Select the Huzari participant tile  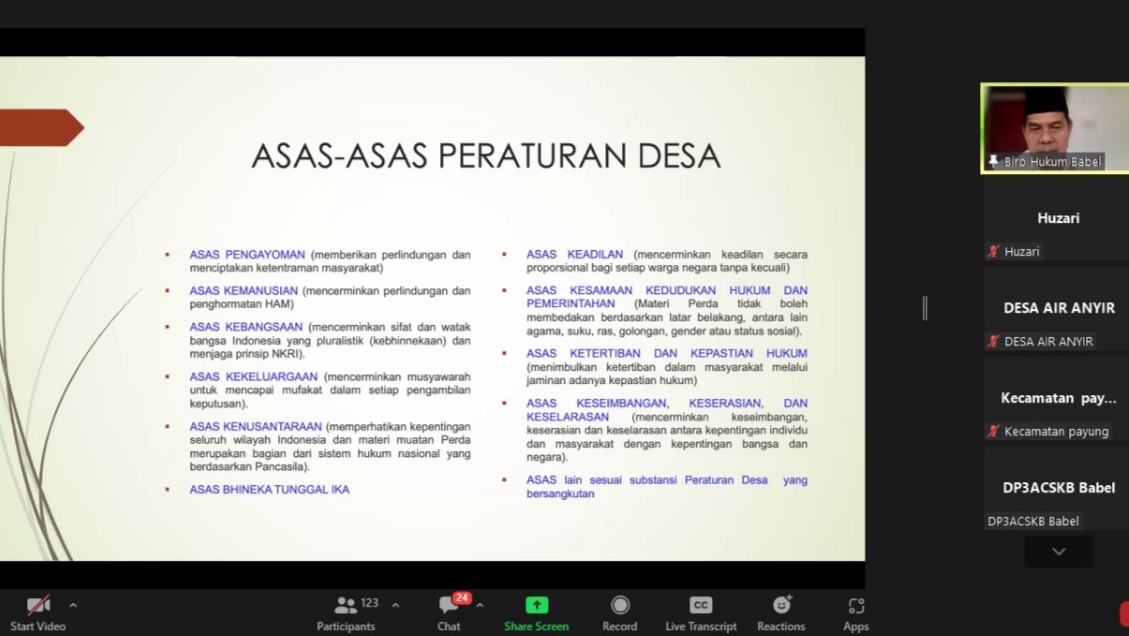1057,218
